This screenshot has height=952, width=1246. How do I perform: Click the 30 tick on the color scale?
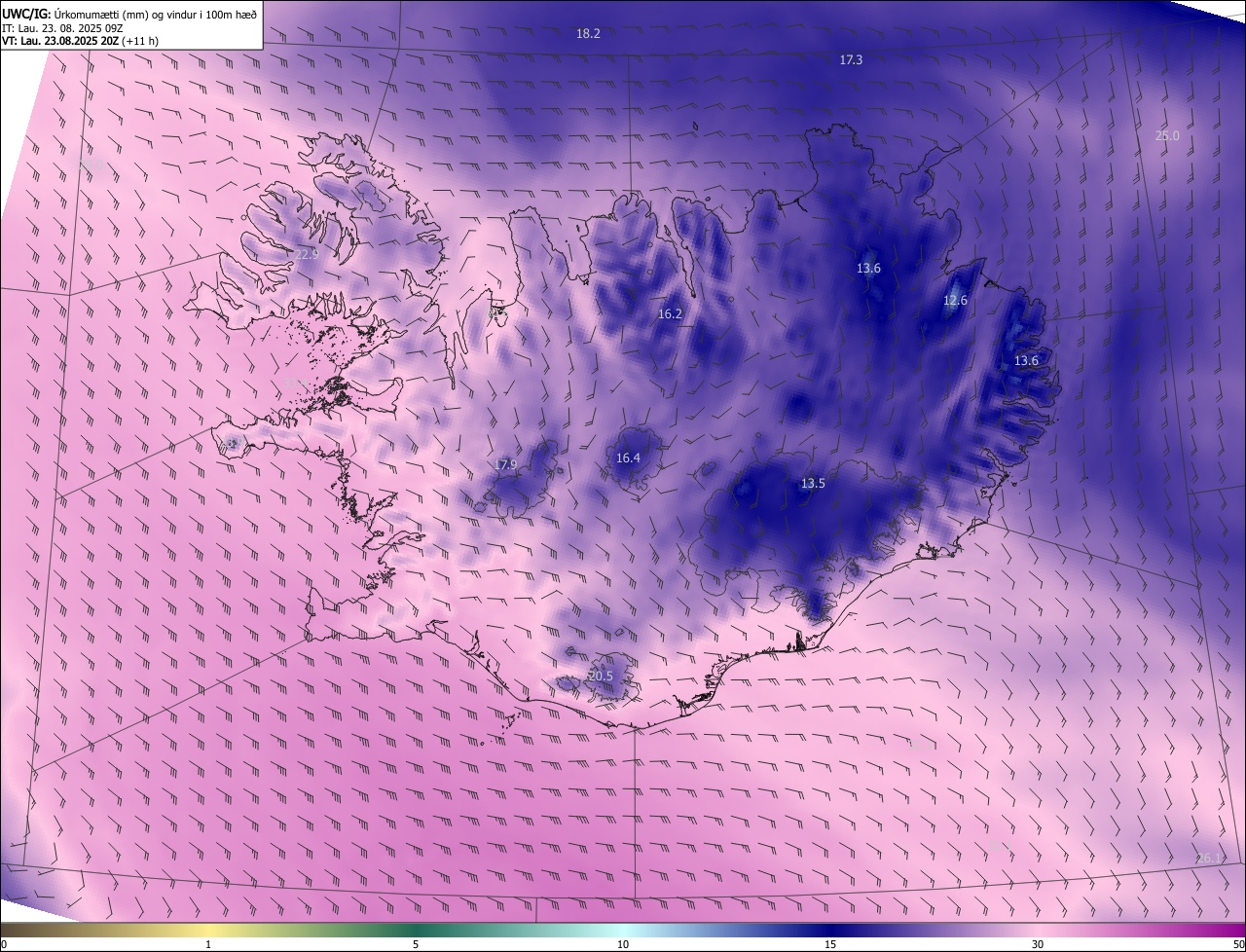click(x=1038, y=944)
